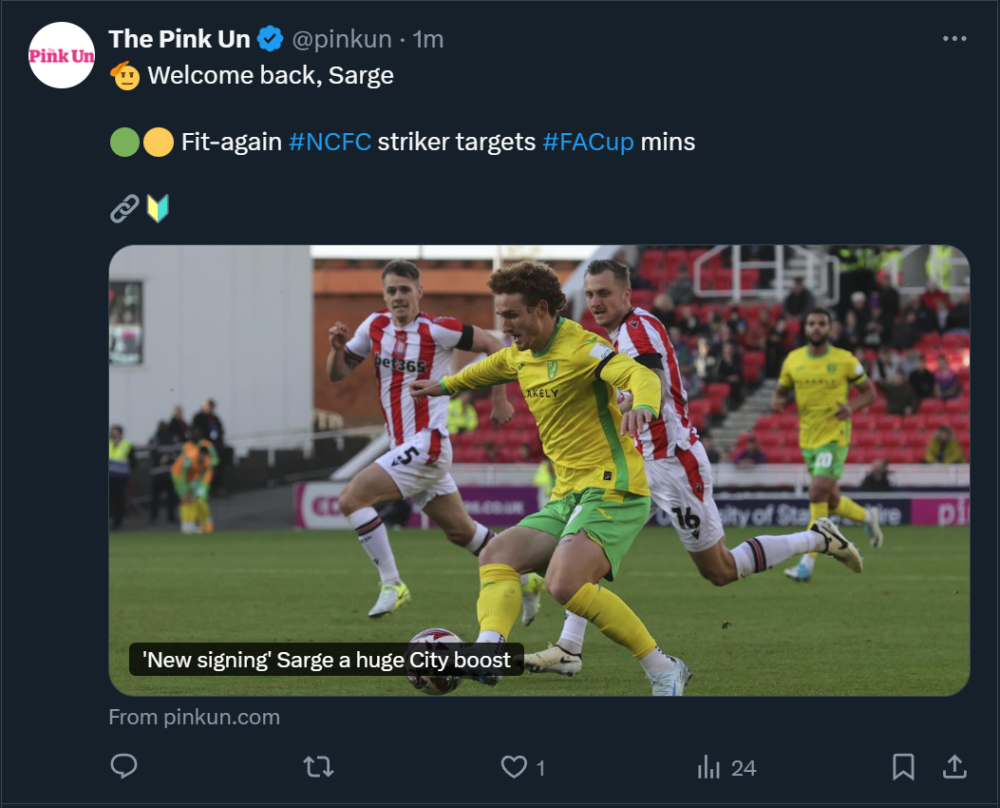Follow the 'From pinkun.com' source link
The height and width of the screenshot is (808, 1000).
pyautogui.click(x=194, y=717)
